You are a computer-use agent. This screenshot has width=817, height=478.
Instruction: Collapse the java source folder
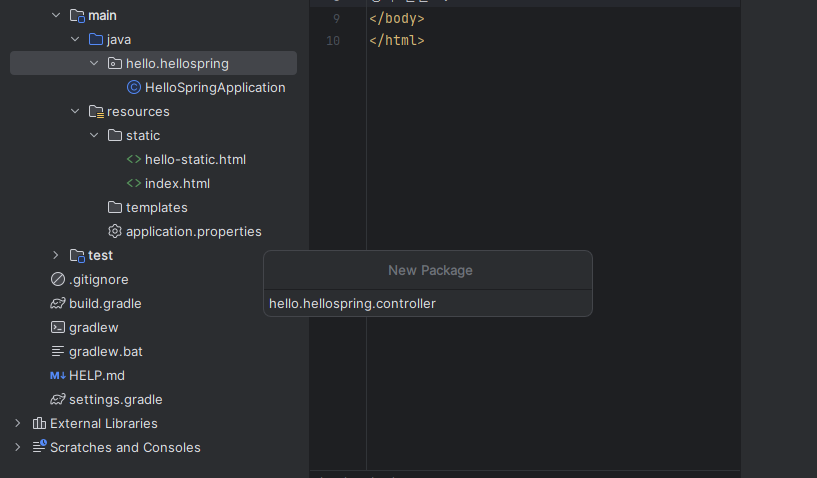coord(75,40)
